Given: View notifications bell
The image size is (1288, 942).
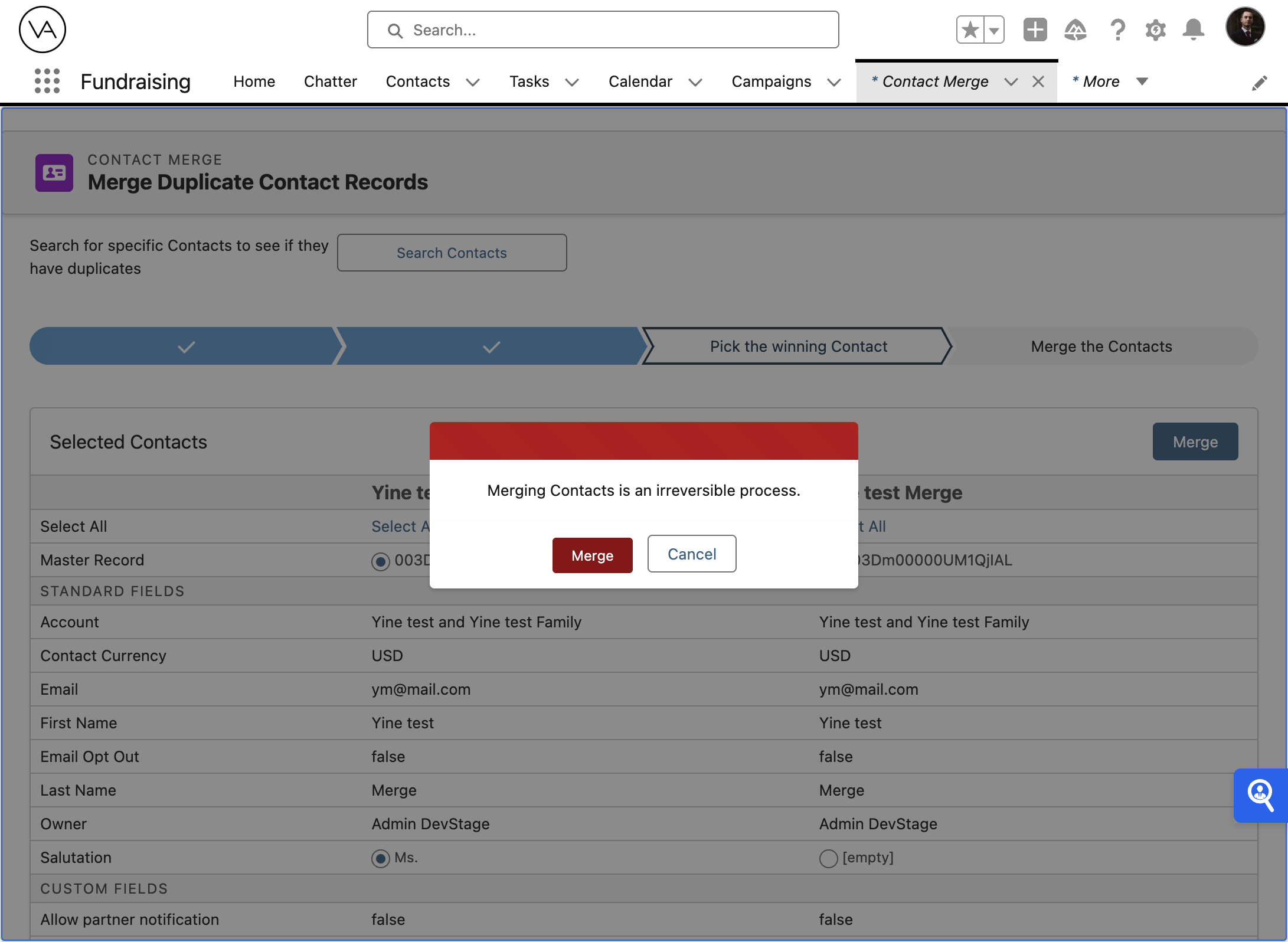Looking at the screenshot, I should click(x=1194, y=30).
